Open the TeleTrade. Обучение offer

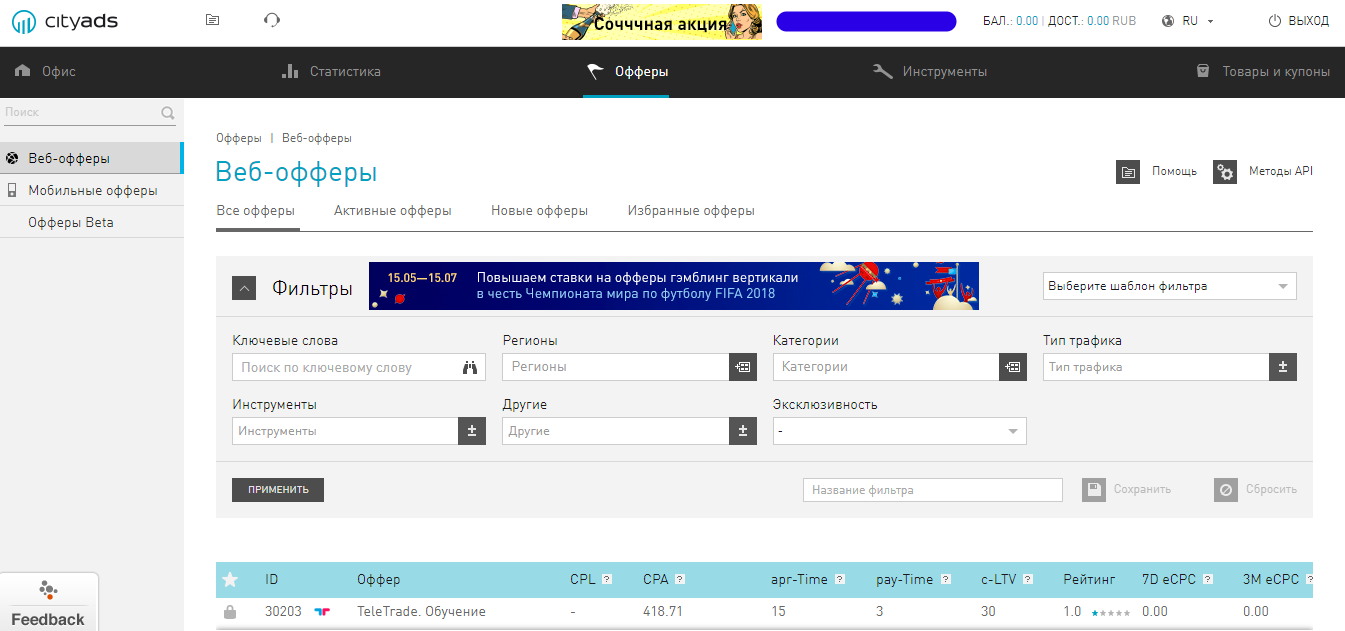click(421, 611)
